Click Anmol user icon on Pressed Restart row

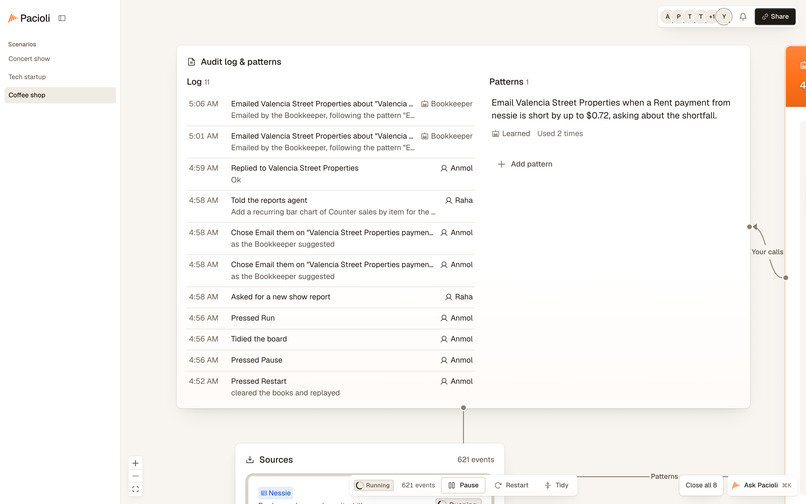[x=444, y=381]
